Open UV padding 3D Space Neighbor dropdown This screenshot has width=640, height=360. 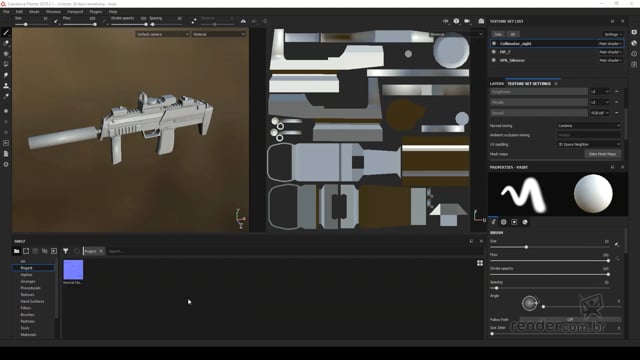point(589,144)
